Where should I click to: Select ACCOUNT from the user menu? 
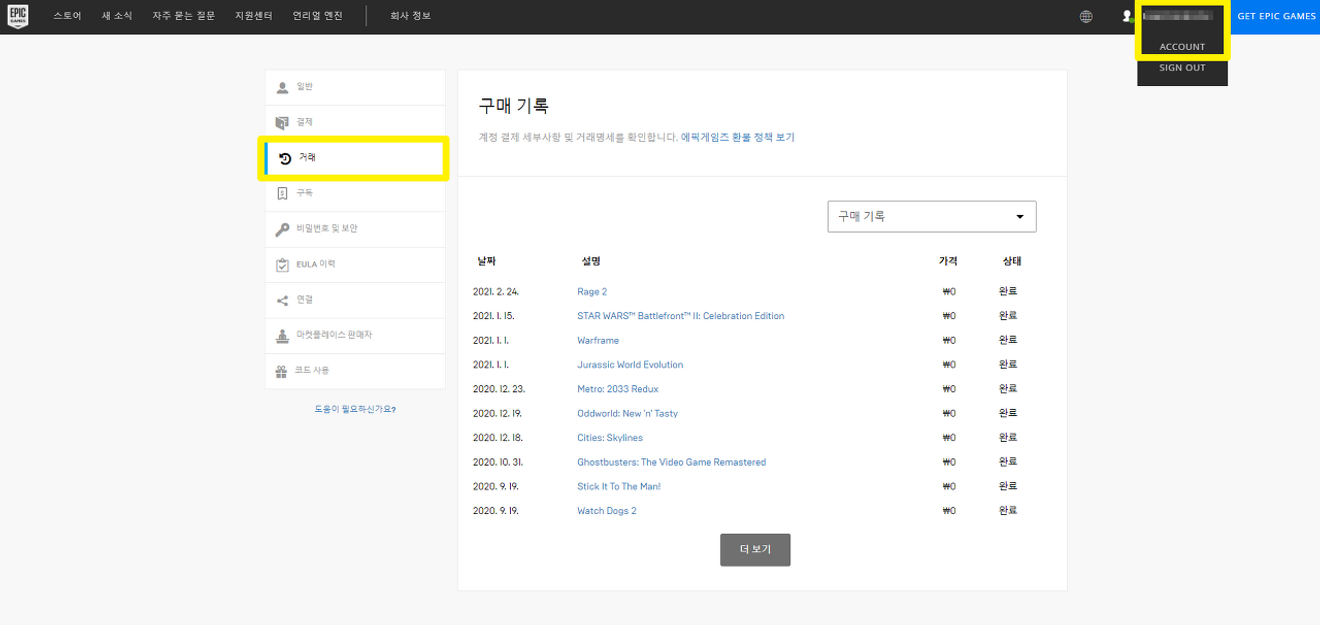(x=1182, y=47)
